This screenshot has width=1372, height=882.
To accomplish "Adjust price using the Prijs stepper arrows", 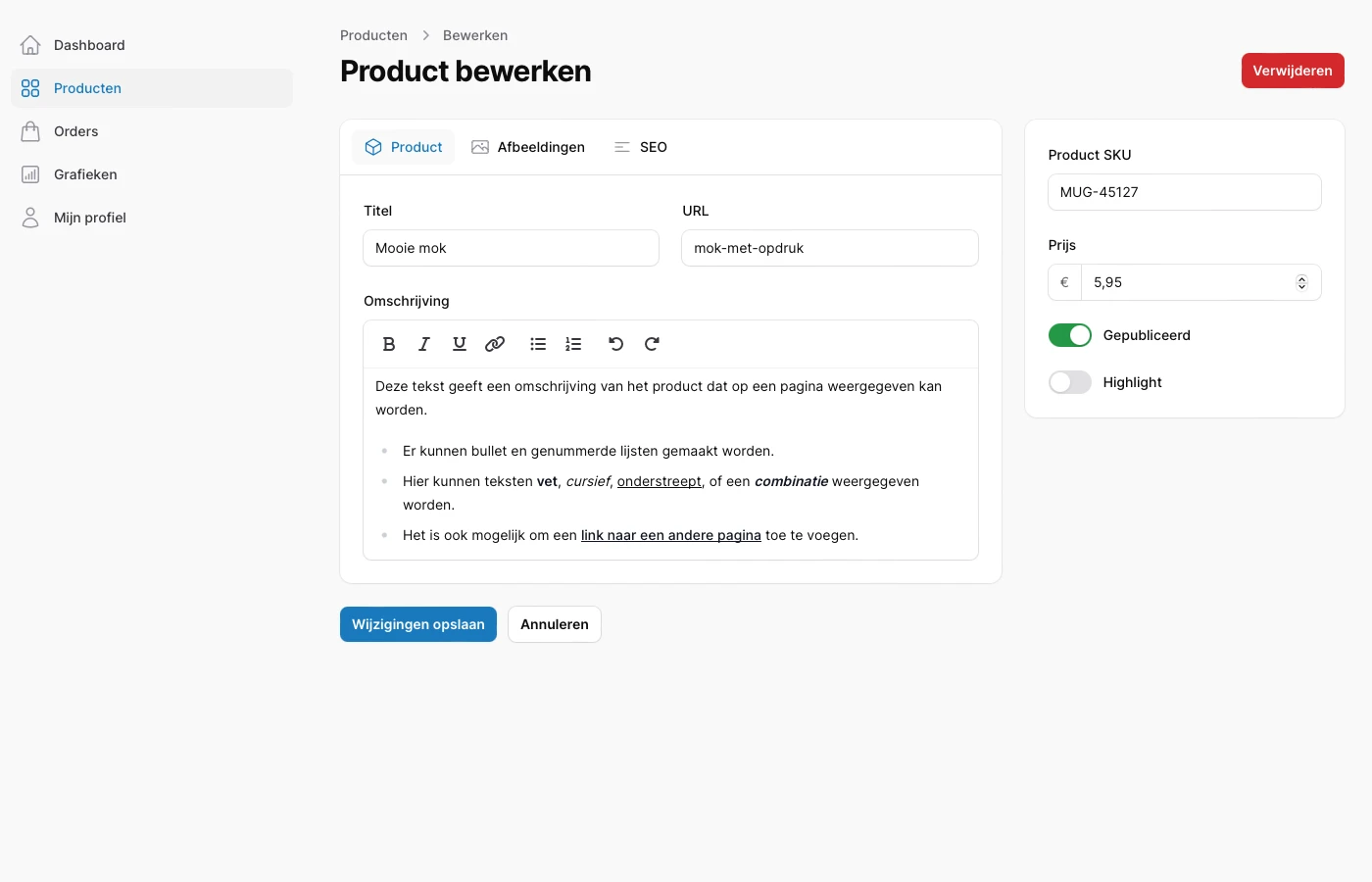I will pos(1301,282).
